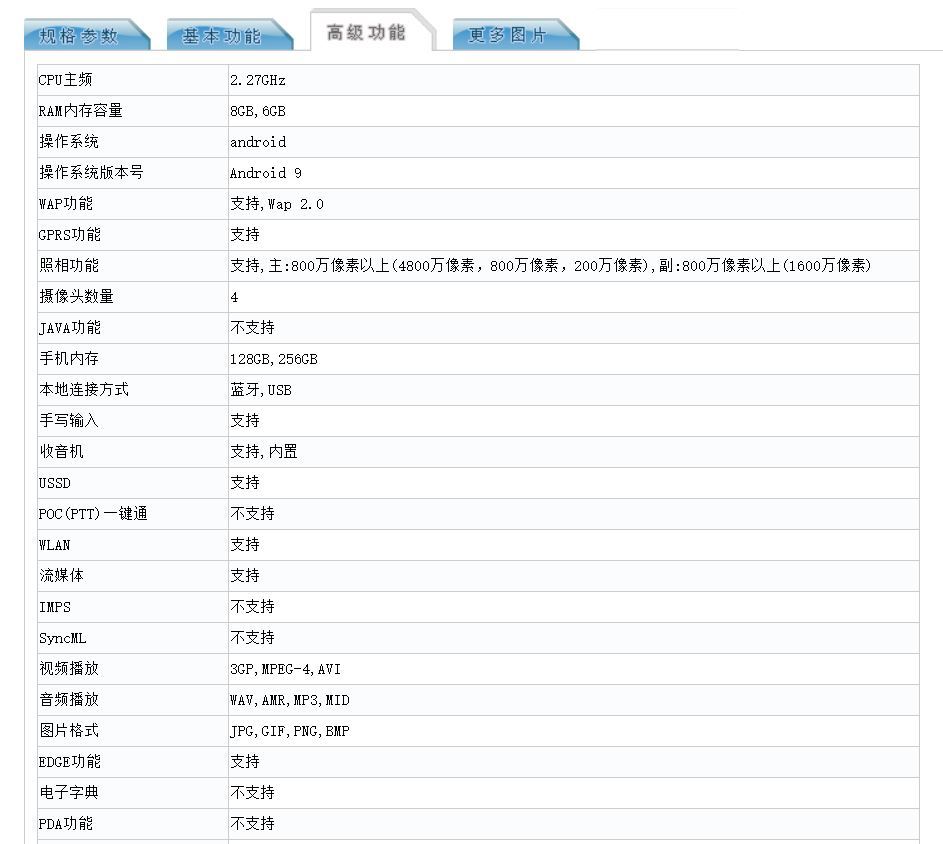Select the 128GB,256GB value
The width and height of the screenshot is (943, 844).
click(x=274, y=359)
